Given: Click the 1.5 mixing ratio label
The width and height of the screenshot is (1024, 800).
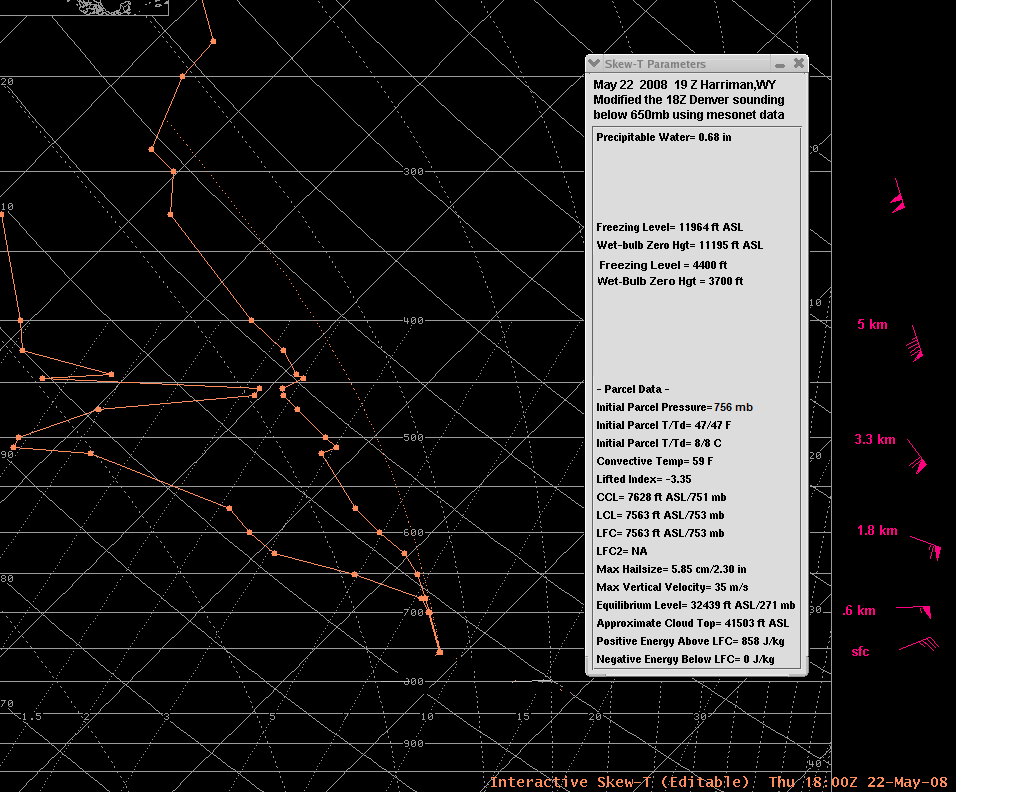Looking at the screenshot, I should pos(31,717).
